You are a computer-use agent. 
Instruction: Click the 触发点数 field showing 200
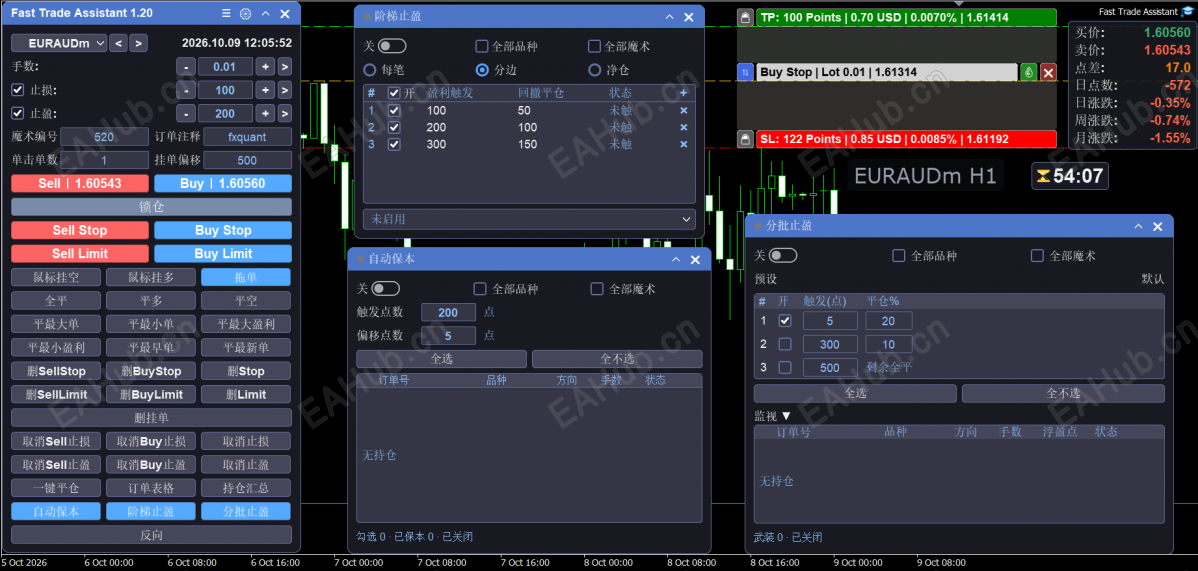click(x=448, y=312)
